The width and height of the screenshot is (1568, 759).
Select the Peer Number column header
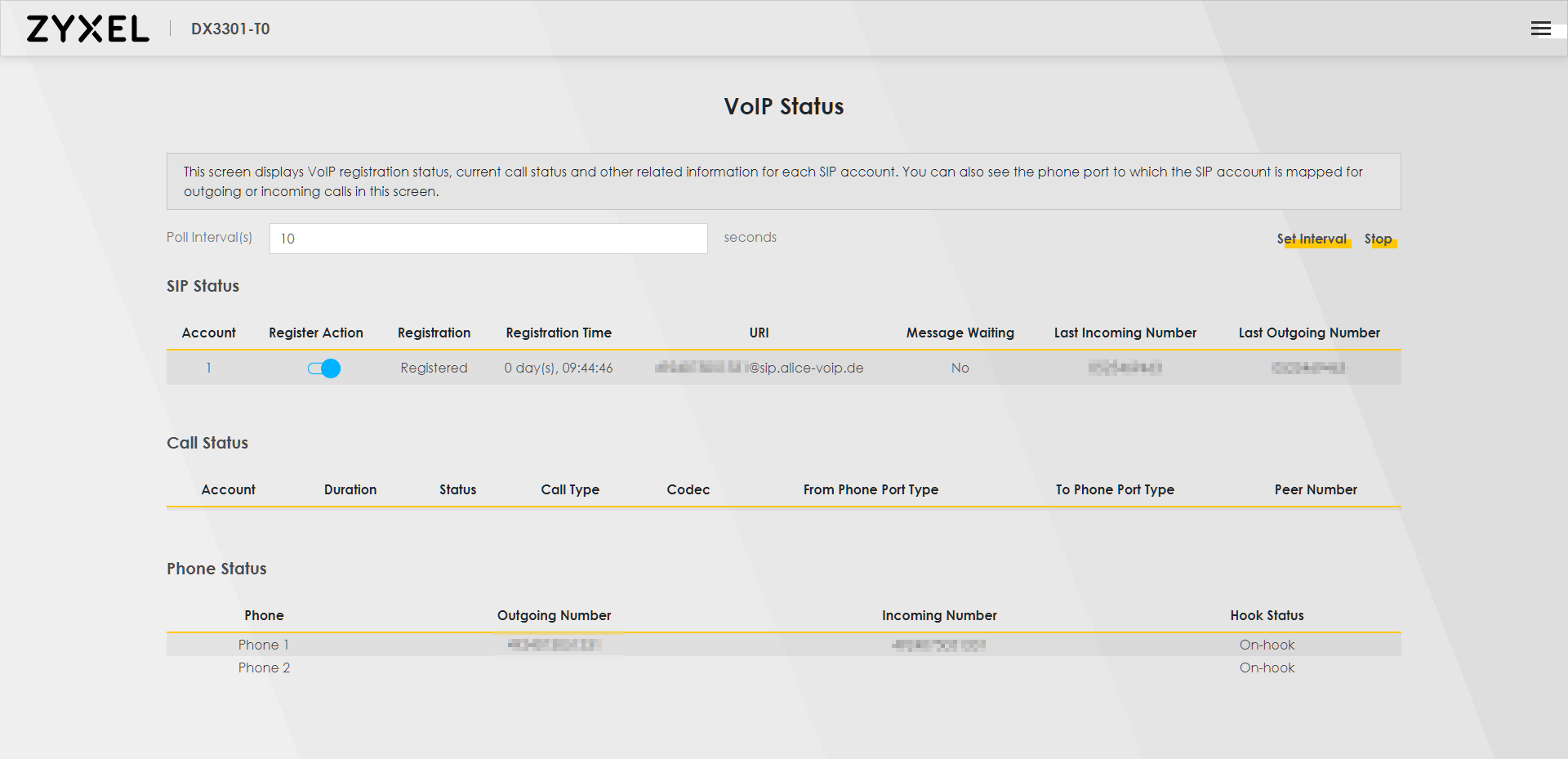(x=1315, y=489)
